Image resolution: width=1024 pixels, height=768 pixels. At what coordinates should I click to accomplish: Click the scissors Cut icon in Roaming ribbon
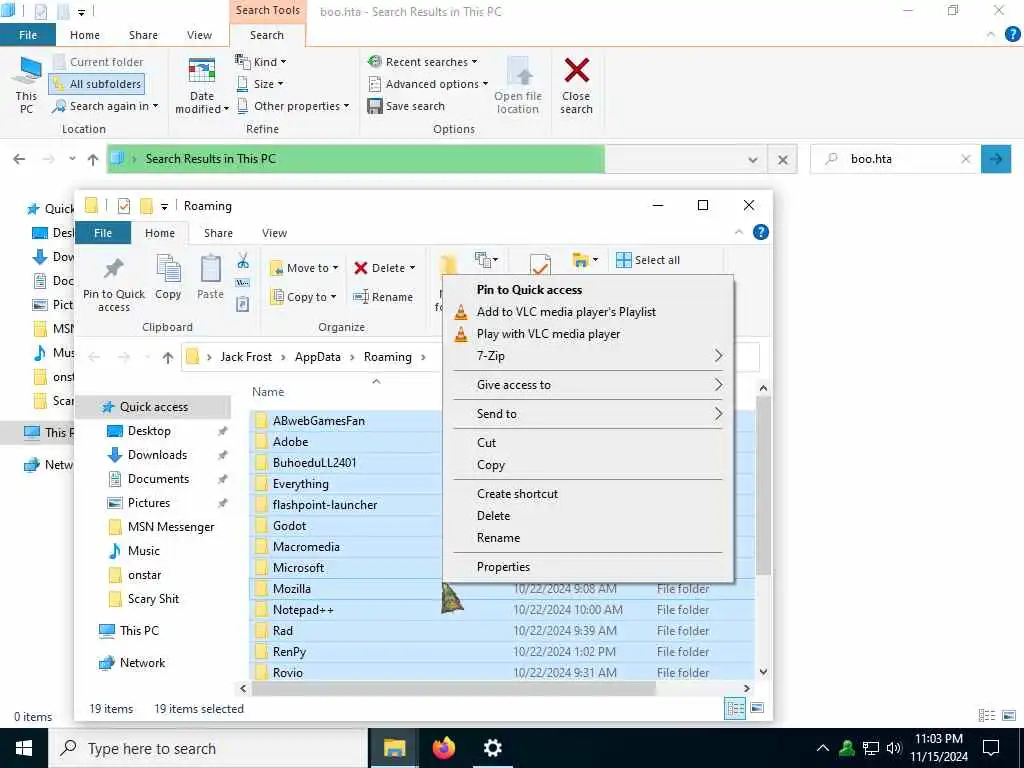click(243, 261)
